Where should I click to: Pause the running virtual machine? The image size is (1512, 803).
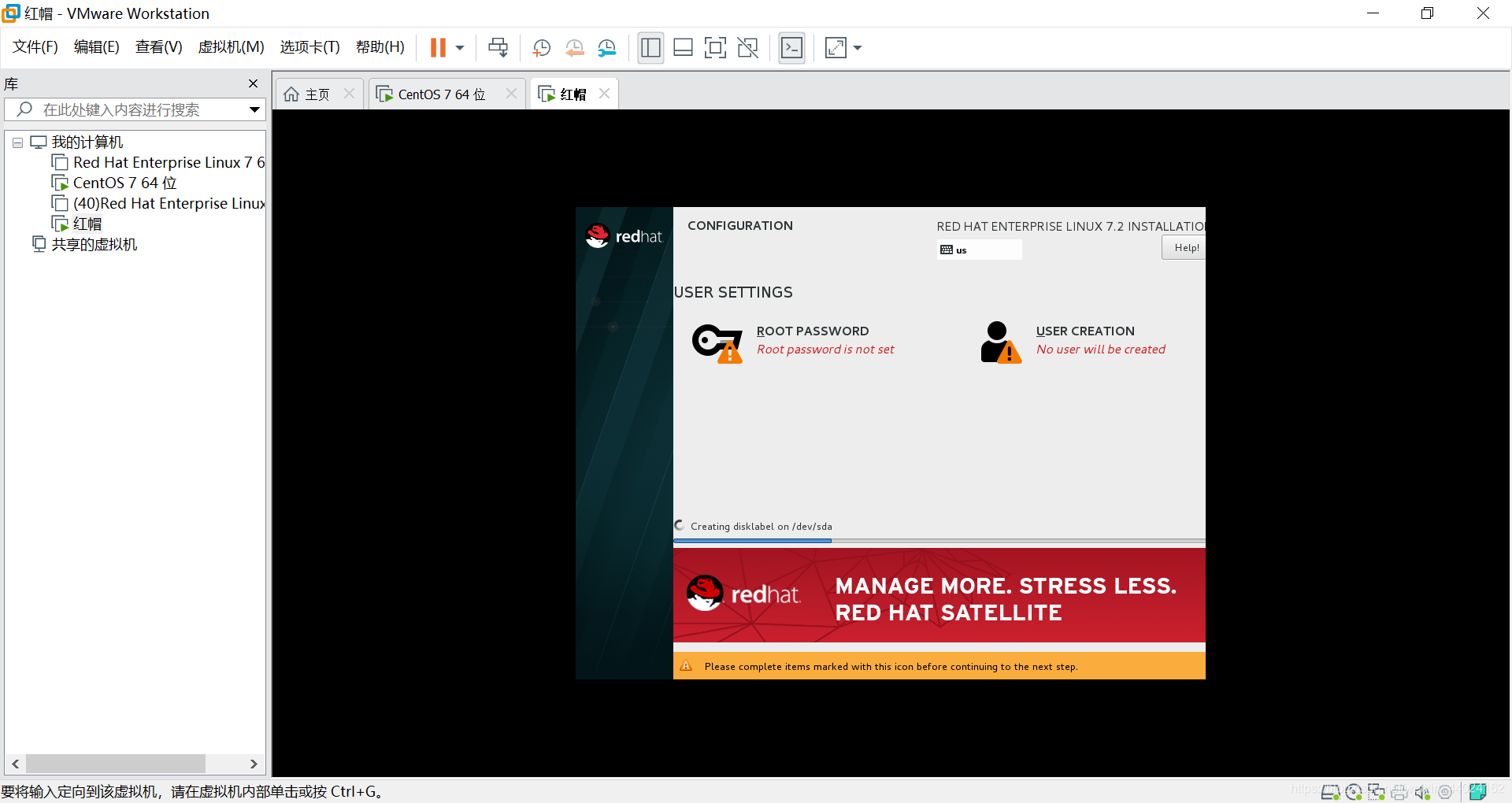(438, 48)
